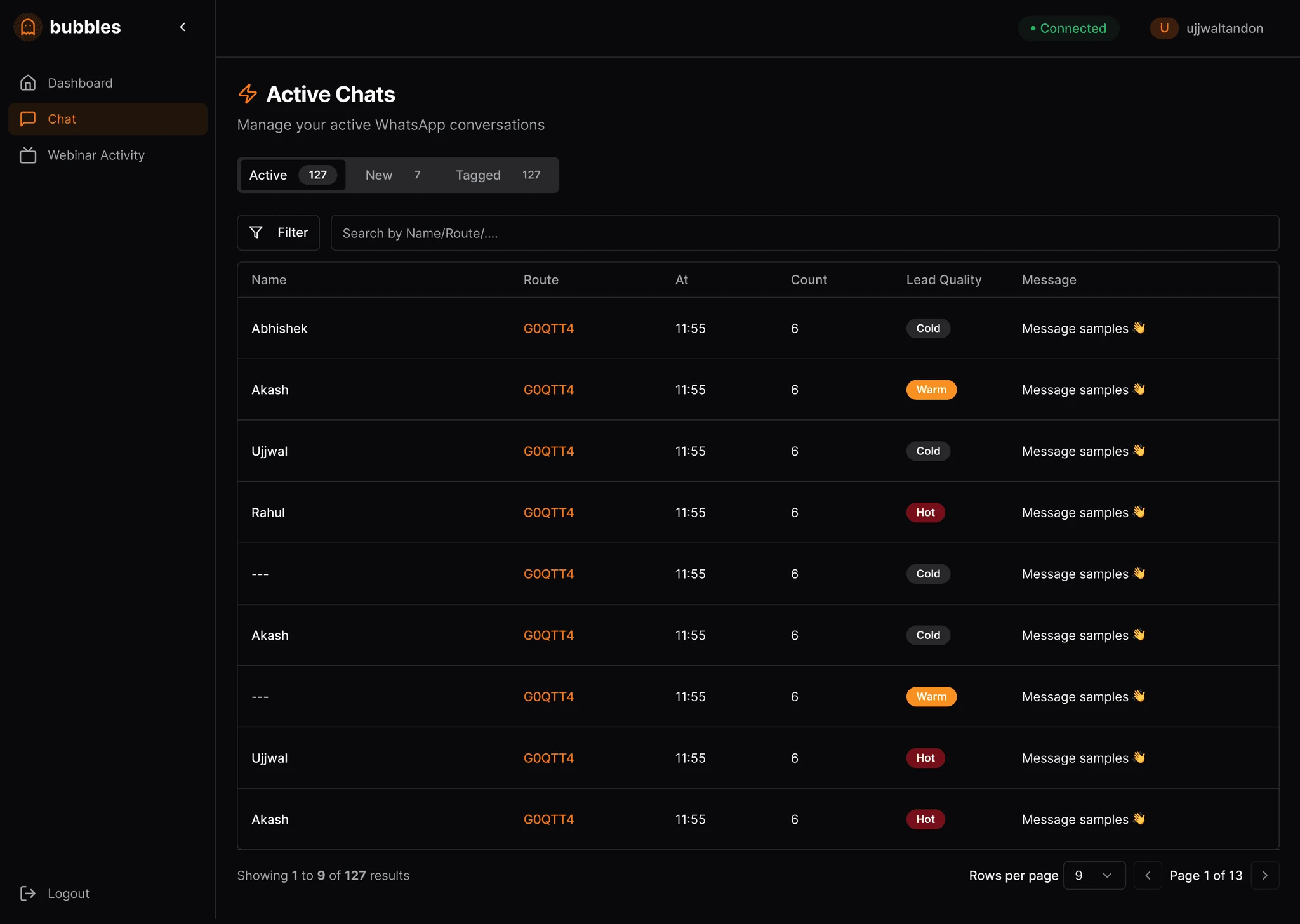Click the bubbles ghost logo icon

pyautogui.click(x=28, y=27)
